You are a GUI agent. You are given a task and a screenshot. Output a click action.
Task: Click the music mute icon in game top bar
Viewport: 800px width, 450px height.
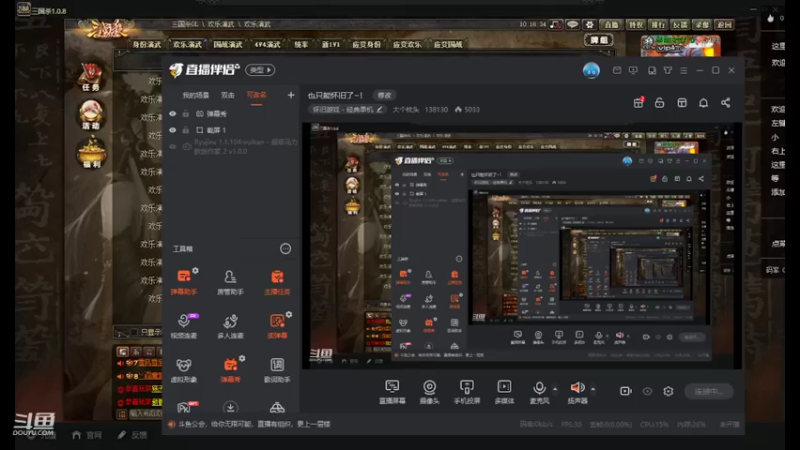556,24
